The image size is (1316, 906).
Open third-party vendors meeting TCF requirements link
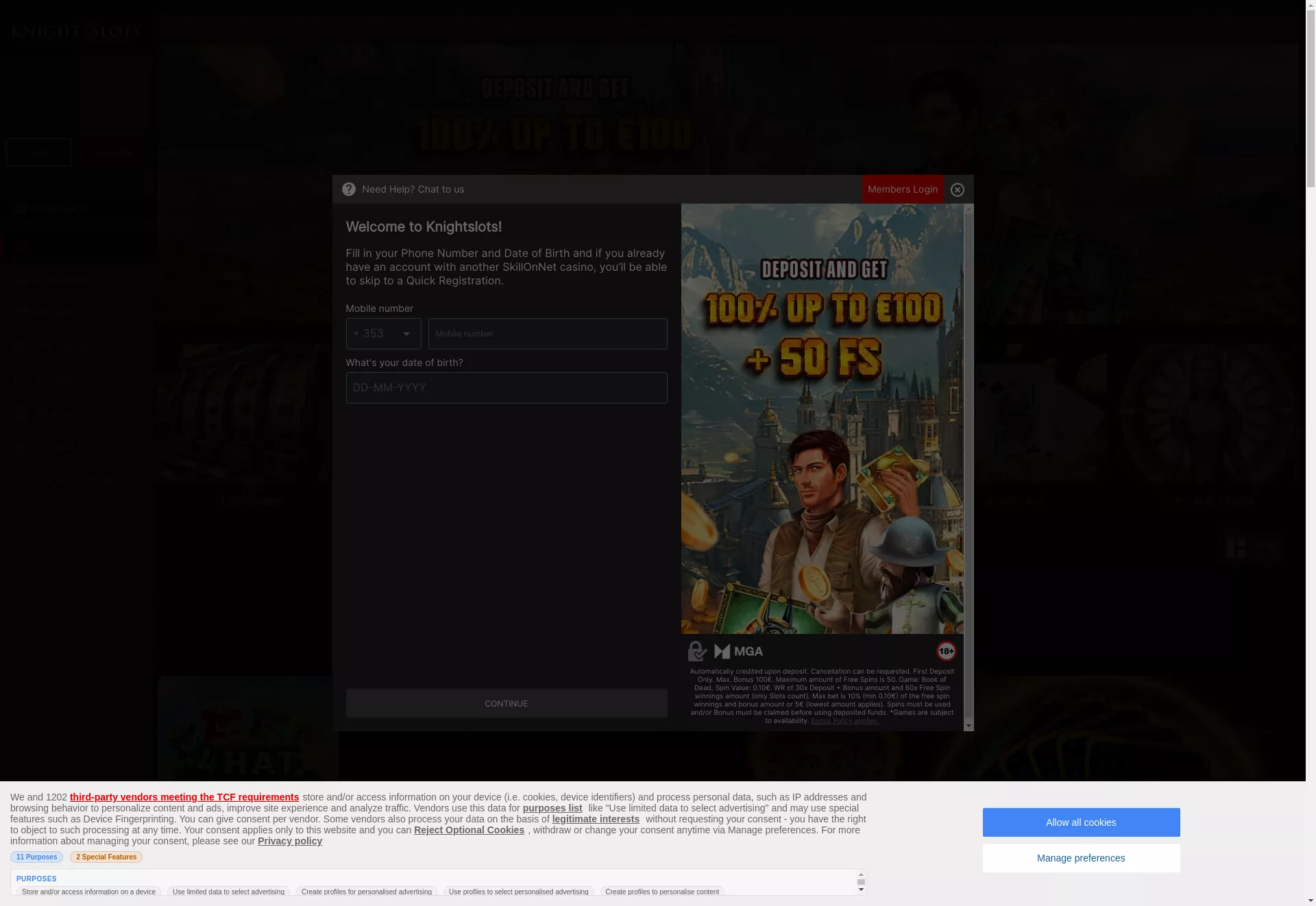tap(184, 797)
